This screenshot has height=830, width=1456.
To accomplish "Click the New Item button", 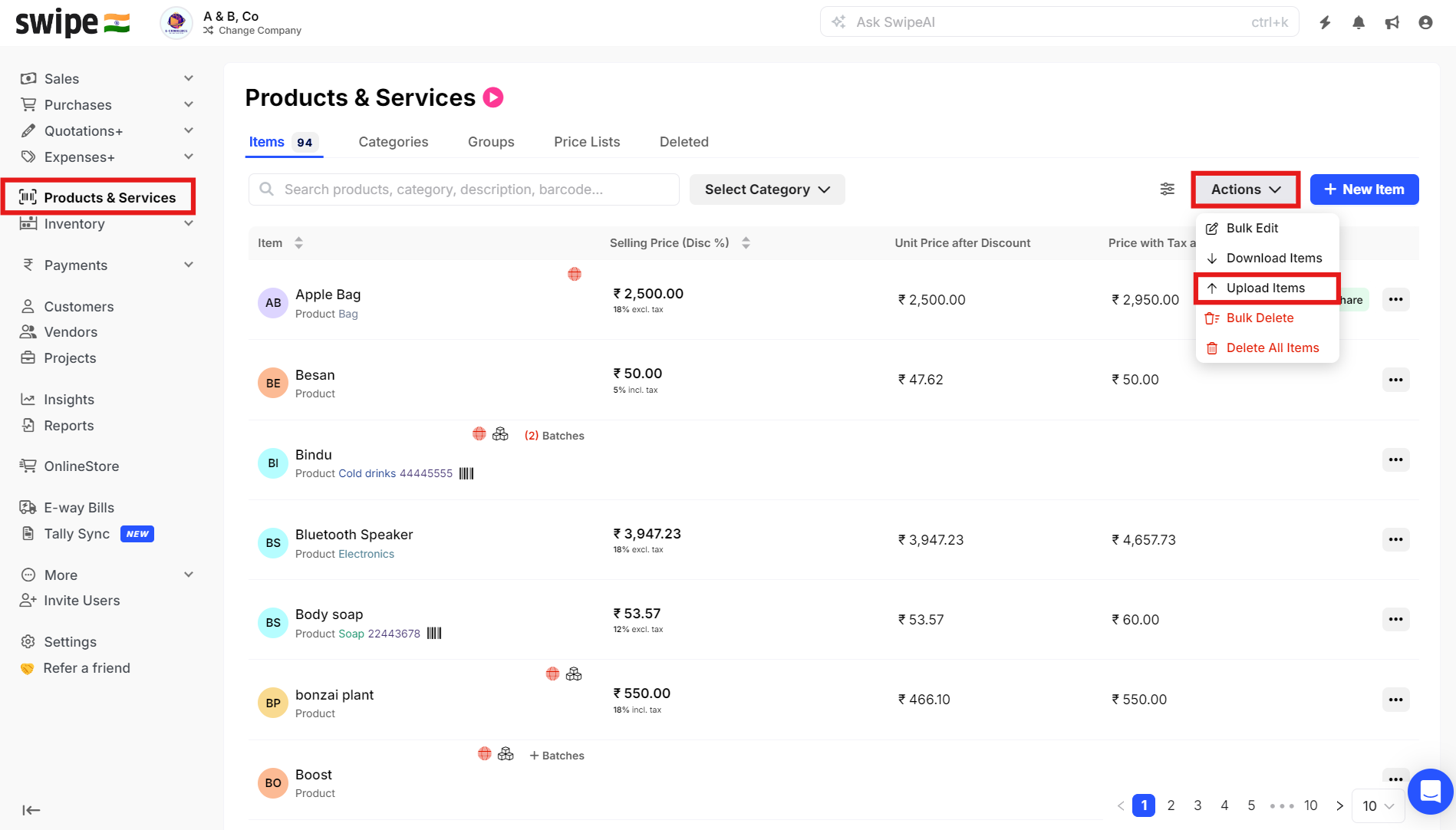I will 1364,189.
